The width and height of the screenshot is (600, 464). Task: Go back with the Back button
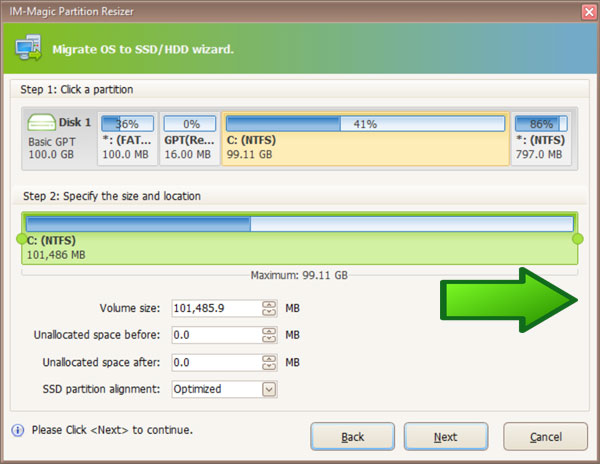click(352, 437)
